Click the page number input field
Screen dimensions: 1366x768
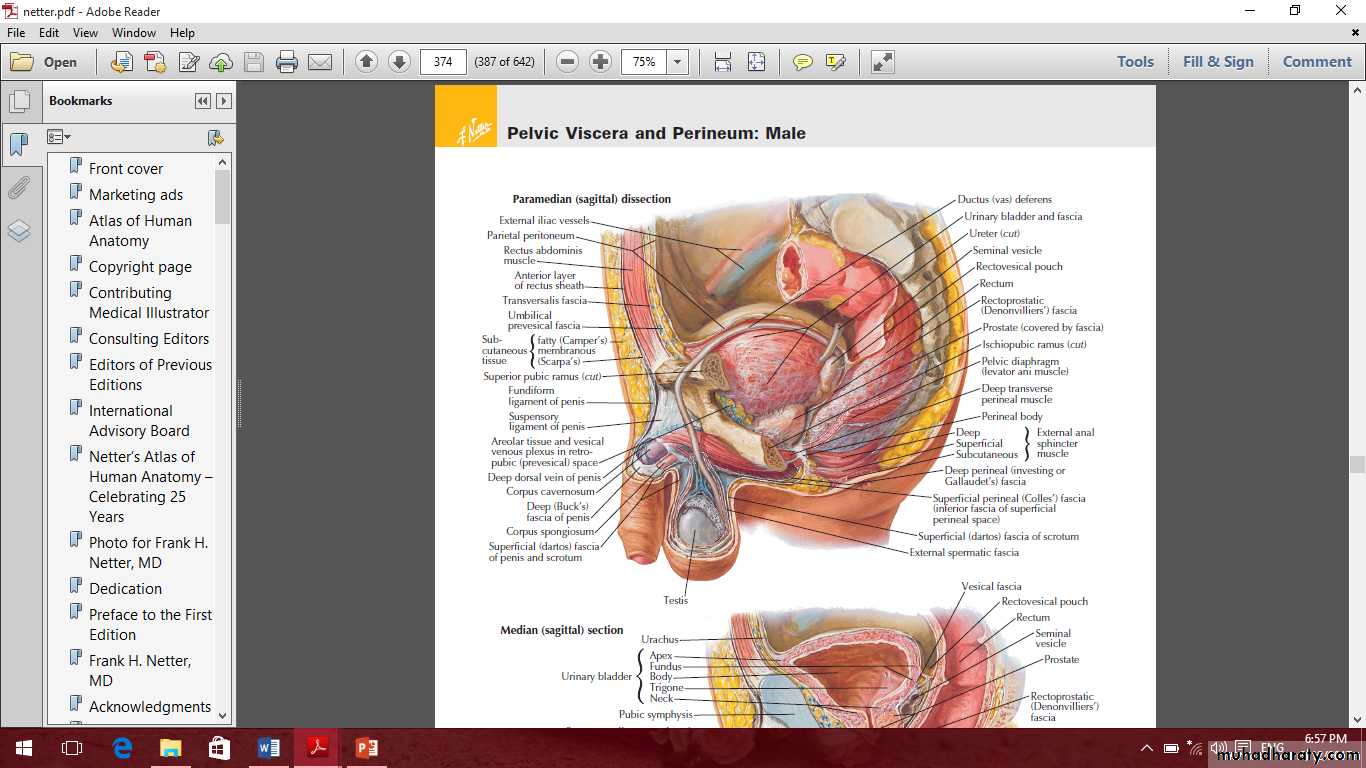tap(443, 62)
